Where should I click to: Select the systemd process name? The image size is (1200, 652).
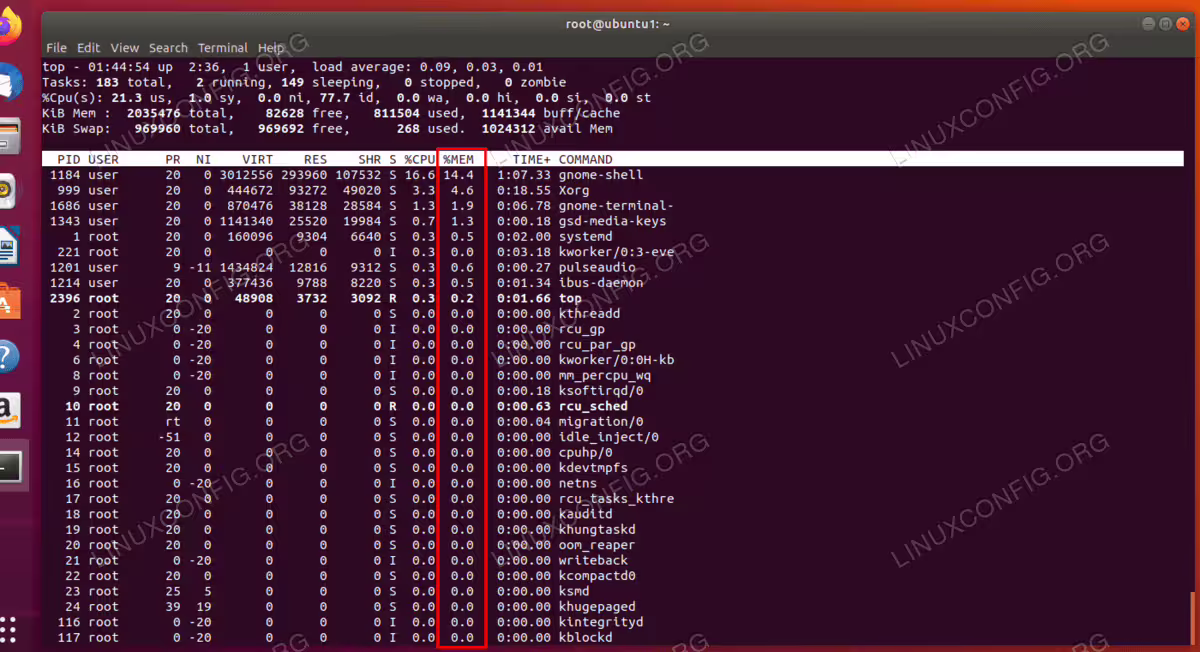tap(586, 236)
